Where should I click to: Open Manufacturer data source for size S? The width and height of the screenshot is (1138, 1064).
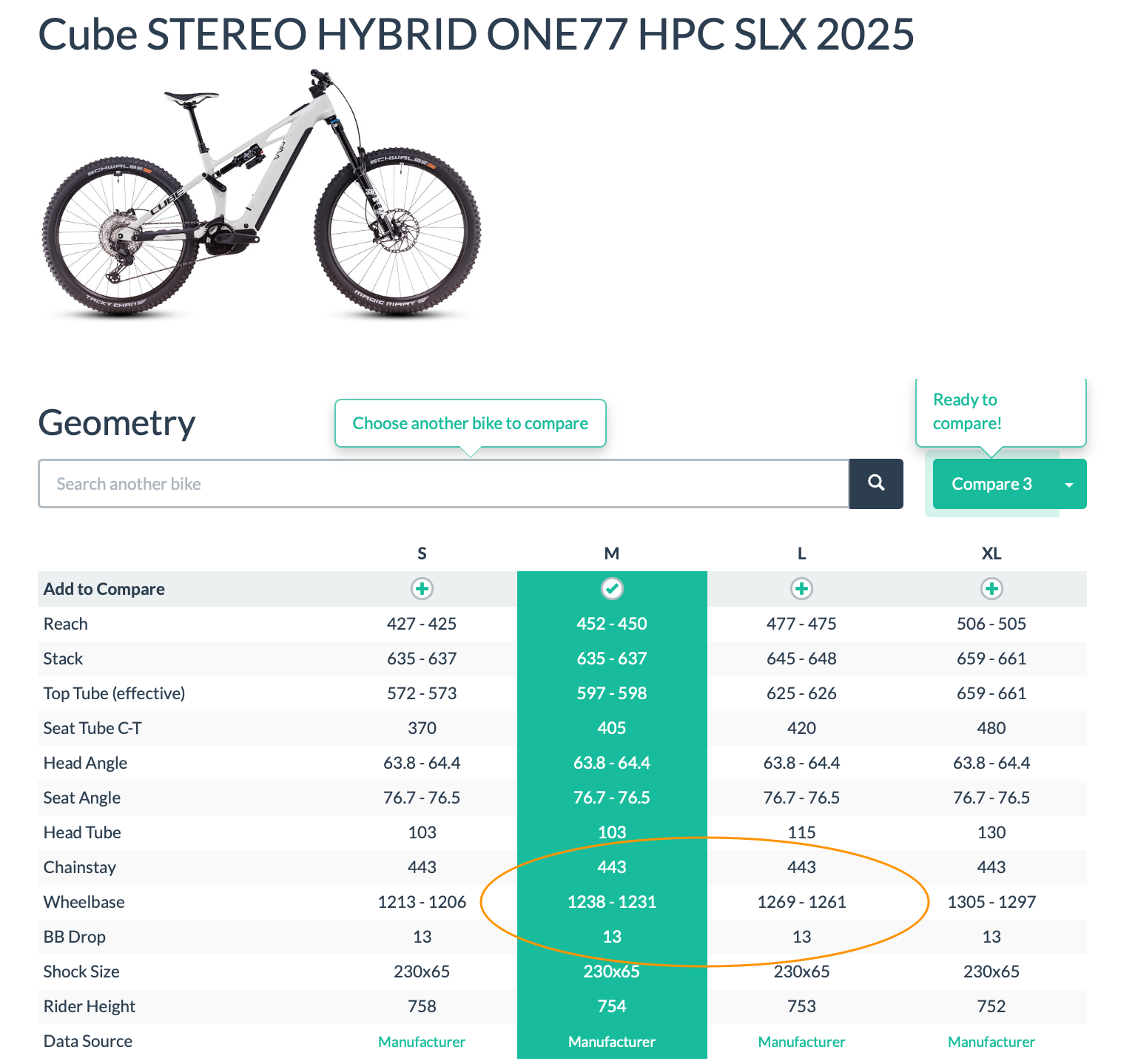pos(422,1042)
